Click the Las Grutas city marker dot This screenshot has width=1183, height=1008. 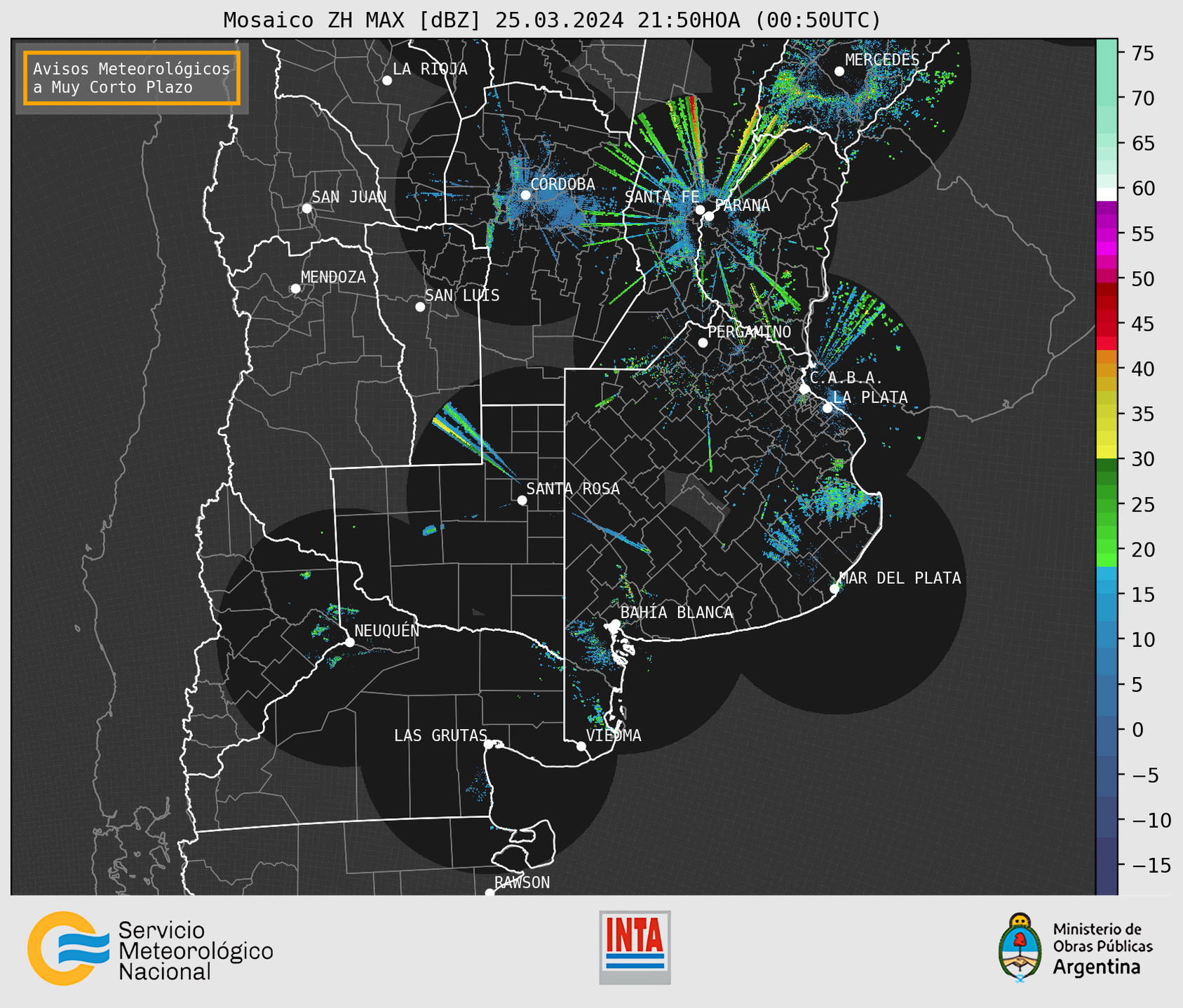489,744
